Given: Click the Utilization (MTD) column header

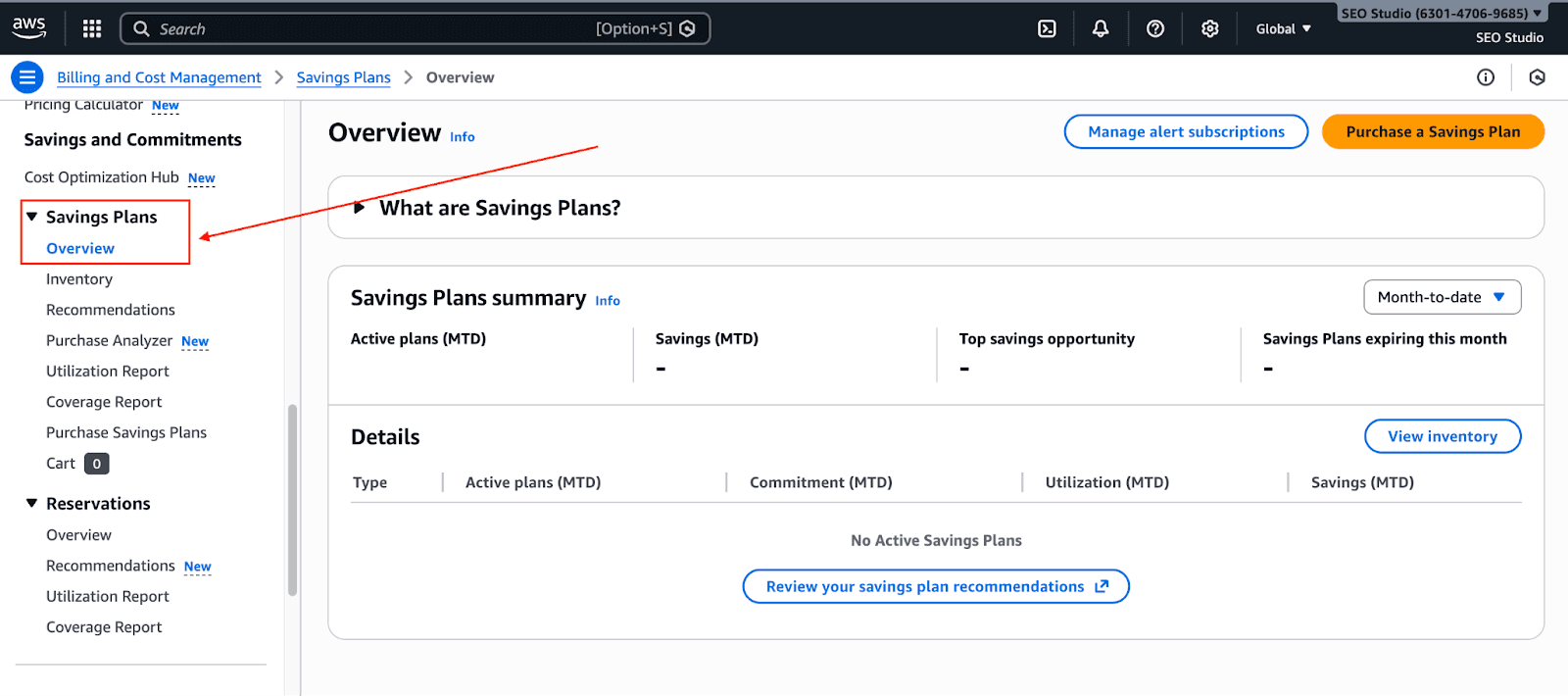Looking at the screenshot, I should pyautogui.click(x=1107, y=482).
